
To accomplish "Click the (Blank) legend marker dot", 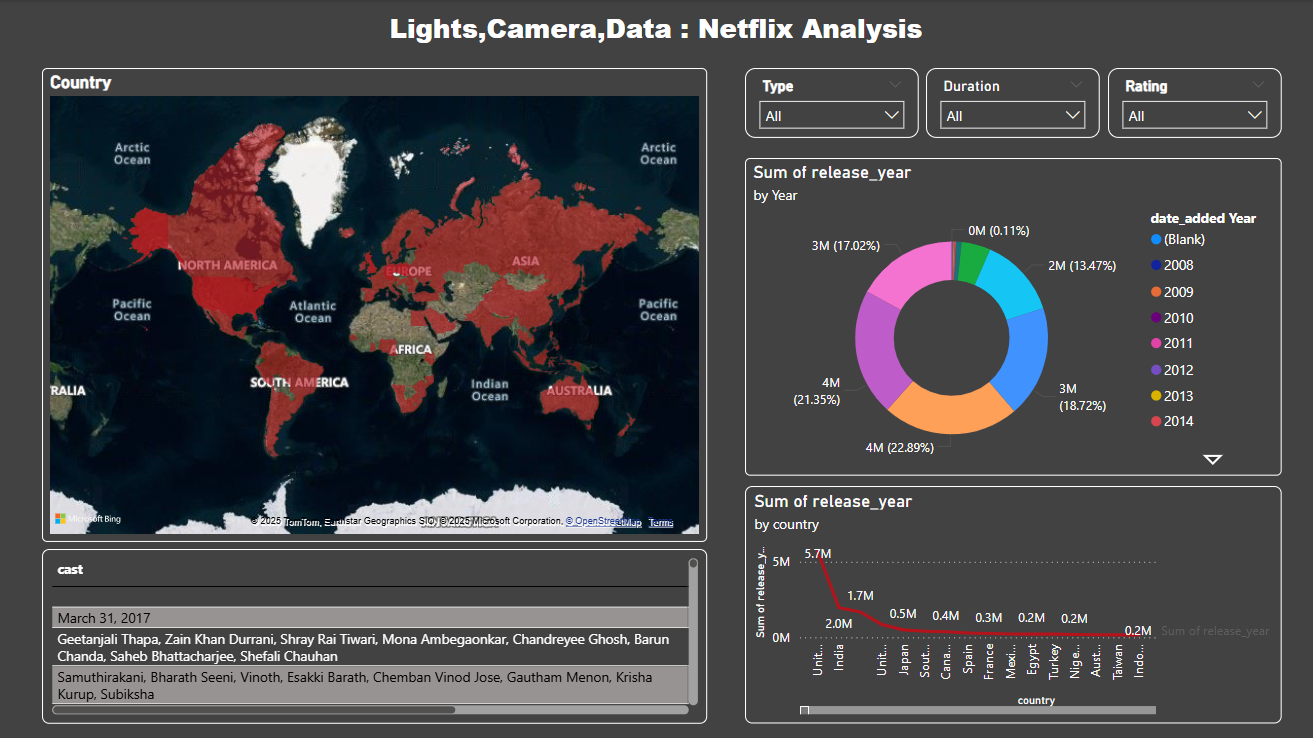I will point(1156,240).
